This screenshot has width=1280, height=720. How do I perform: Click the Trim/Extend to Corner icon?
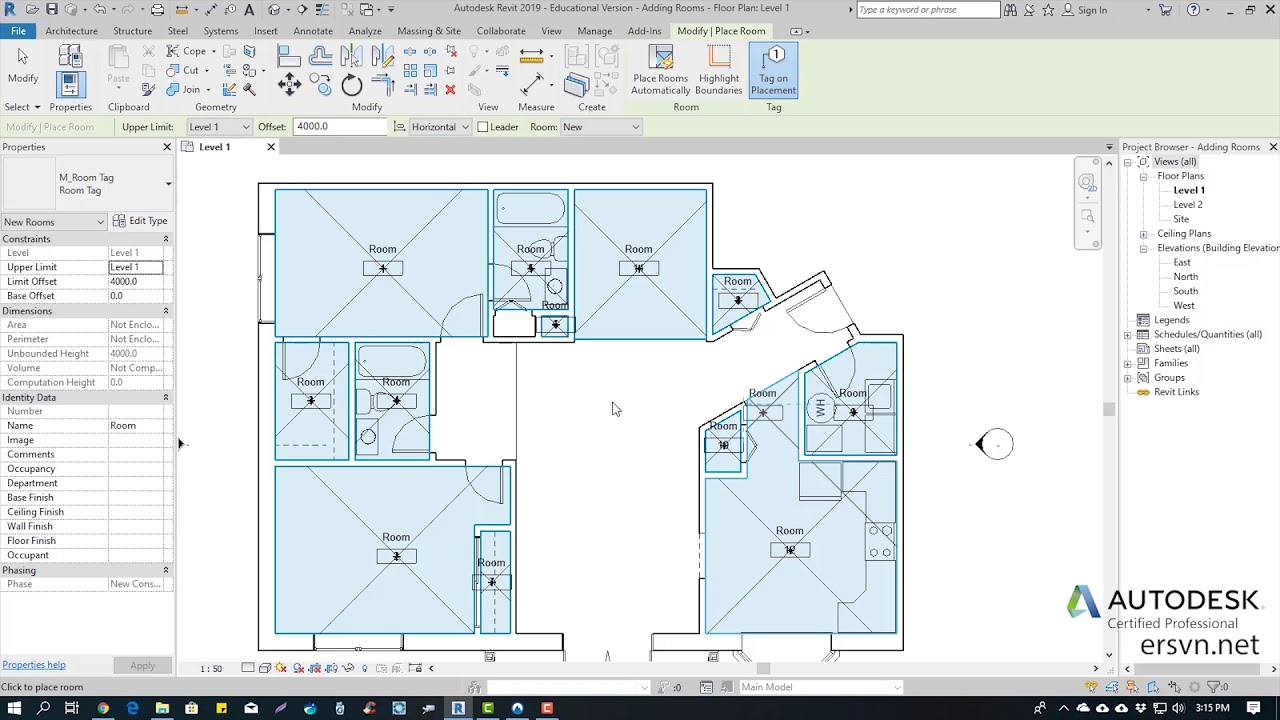383,85
